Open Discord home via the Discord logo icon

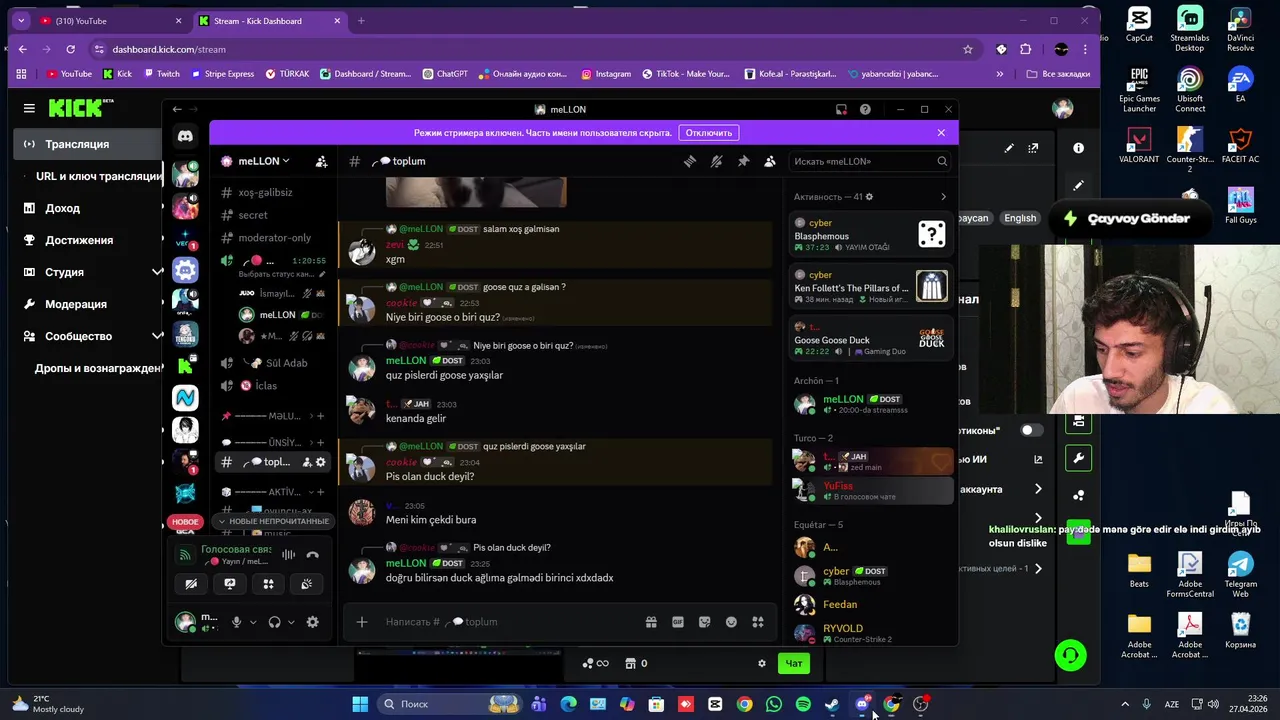185,136
